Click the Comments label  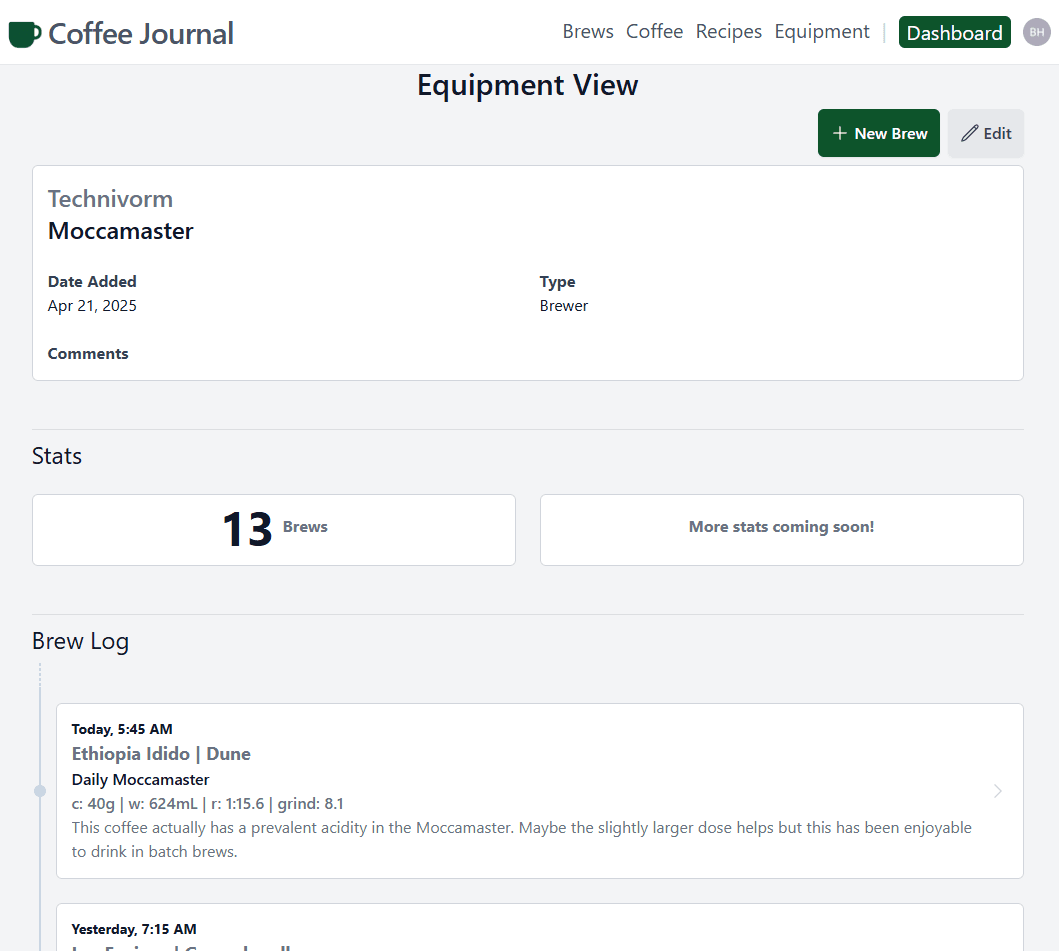point(88,354)
